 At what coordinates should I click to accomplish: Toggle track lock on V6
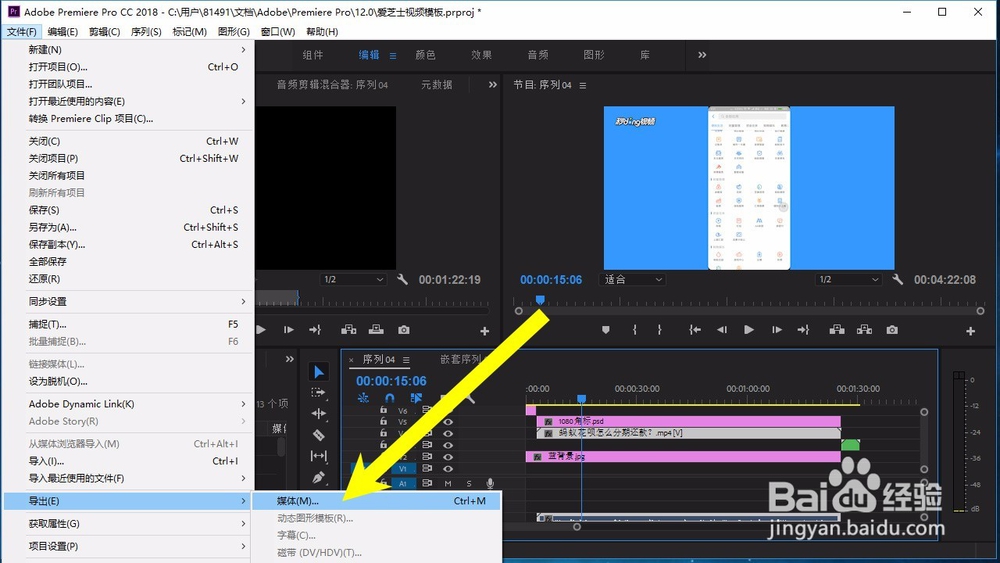[383, 410]
